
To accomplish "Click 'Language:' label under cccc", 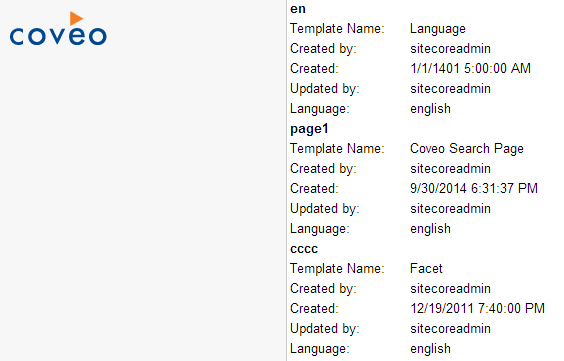I will [320, 349].
